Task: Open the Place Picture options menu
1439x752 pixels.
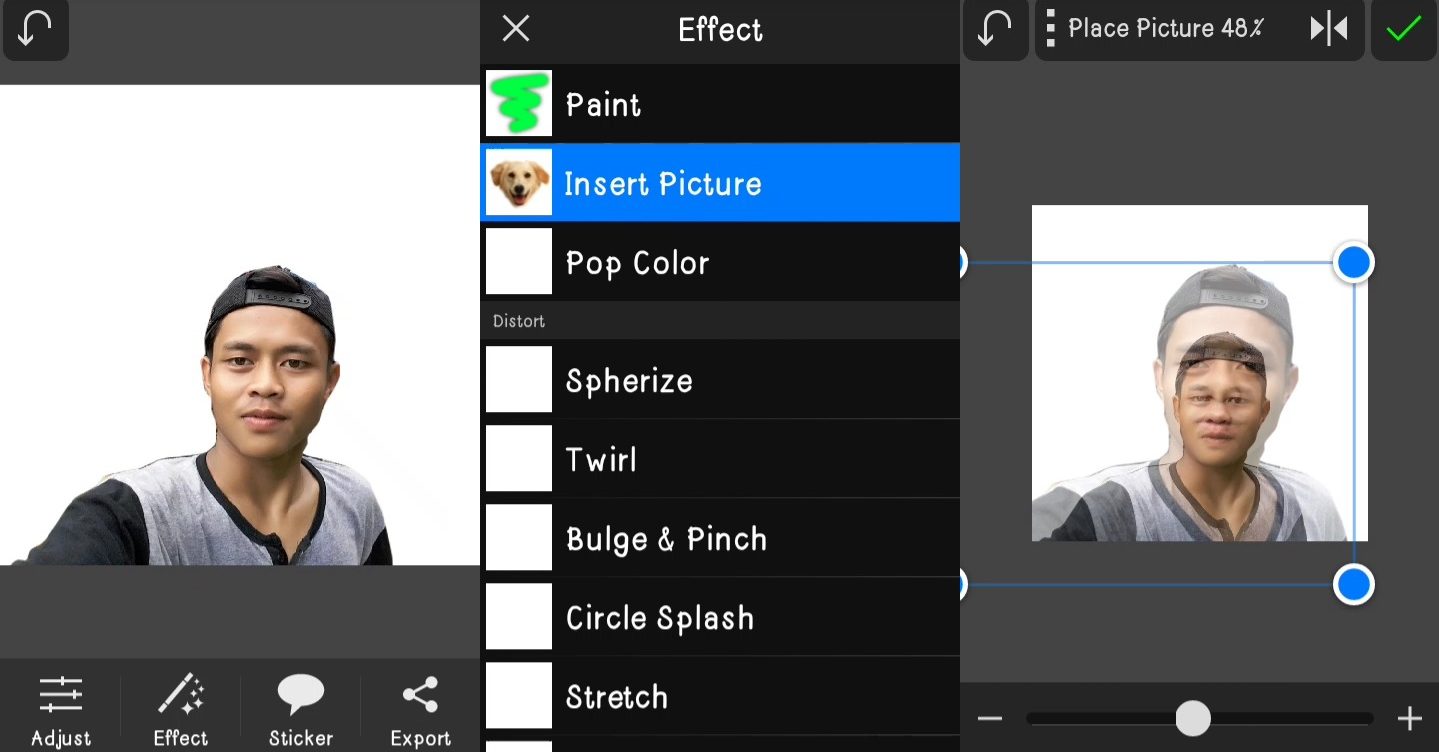Action: pos(1051,30)
